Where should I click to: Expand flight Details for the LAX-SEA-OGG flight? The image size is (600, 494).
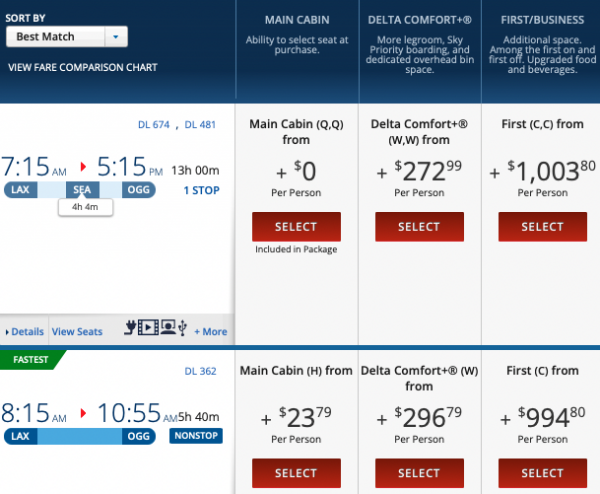(x=25, y=331)
